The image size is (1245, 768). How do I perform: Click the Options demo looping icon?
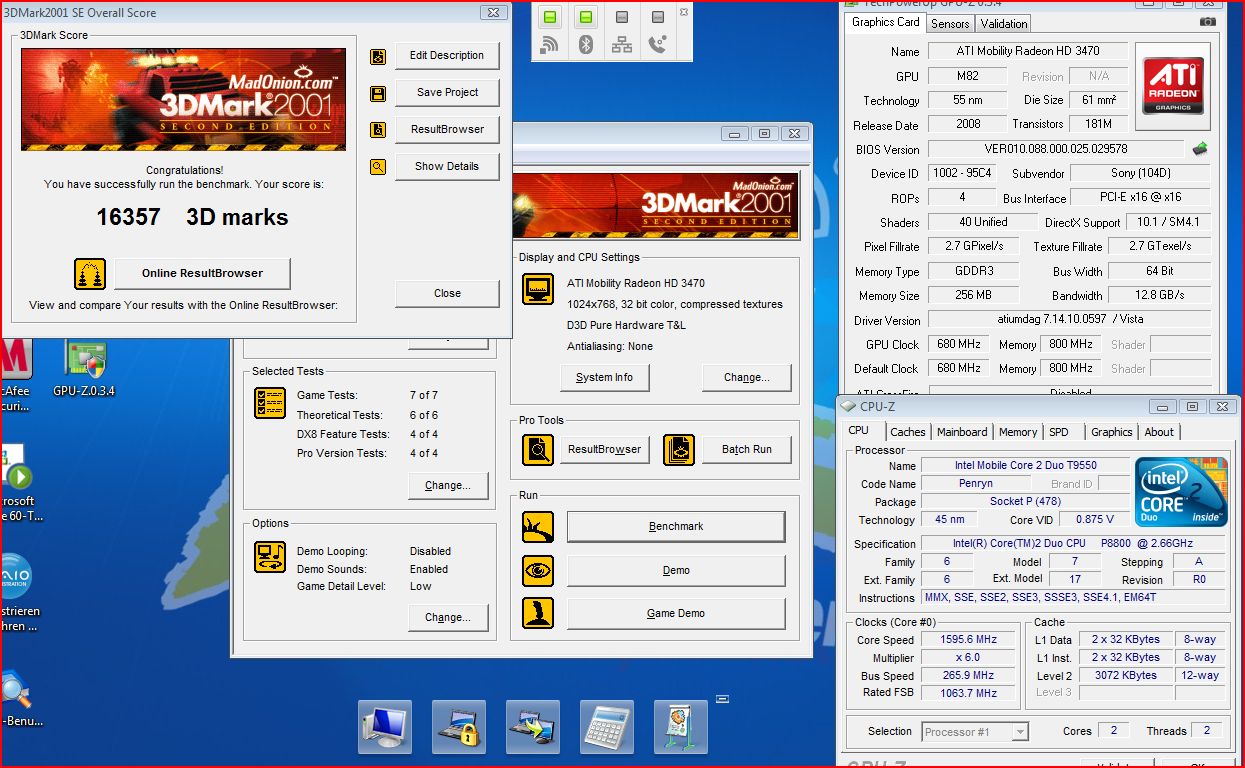[270, 557]
